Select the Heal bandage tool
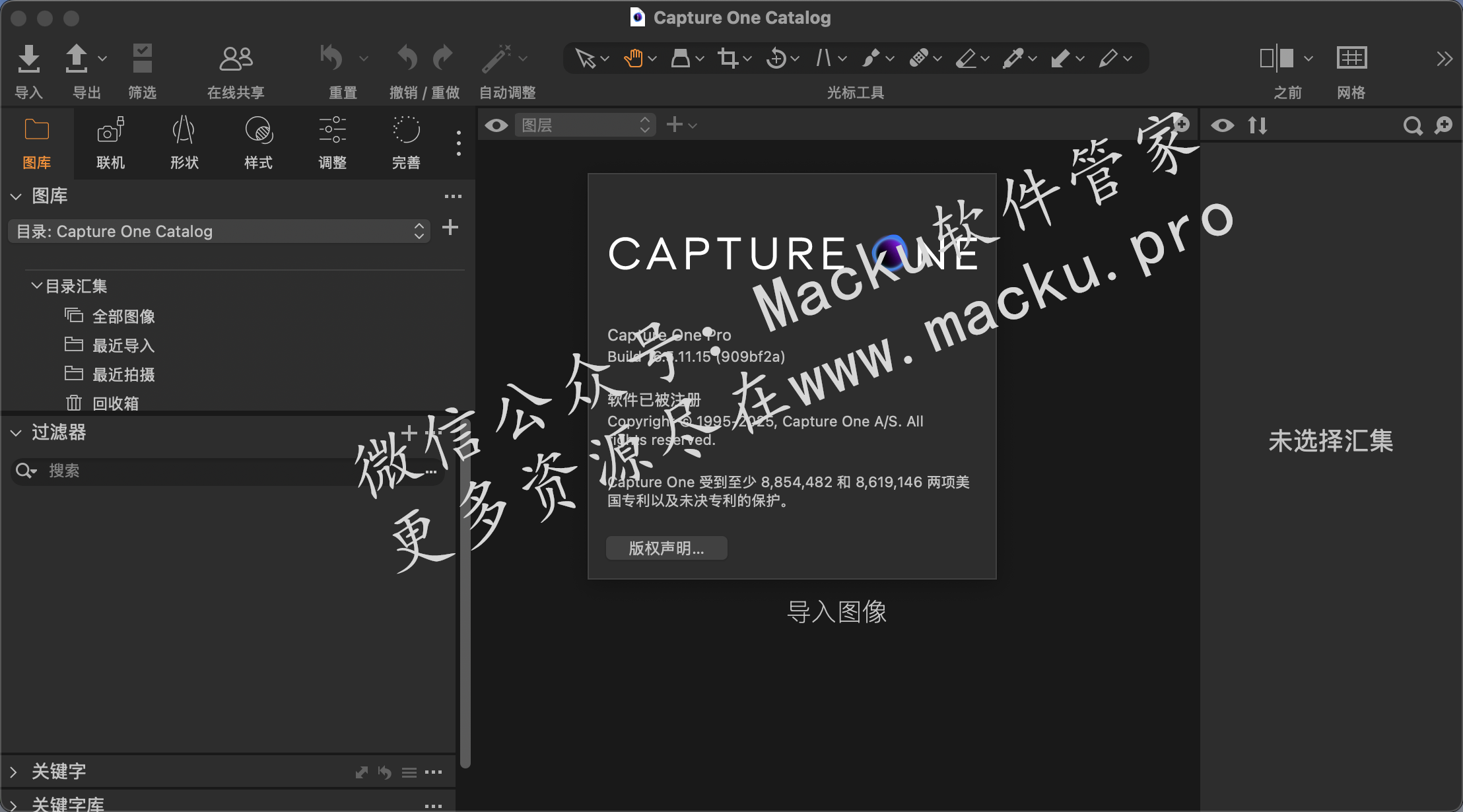Screen dimensions: 1463x812 pyautogui.click(x=918, y=58)
